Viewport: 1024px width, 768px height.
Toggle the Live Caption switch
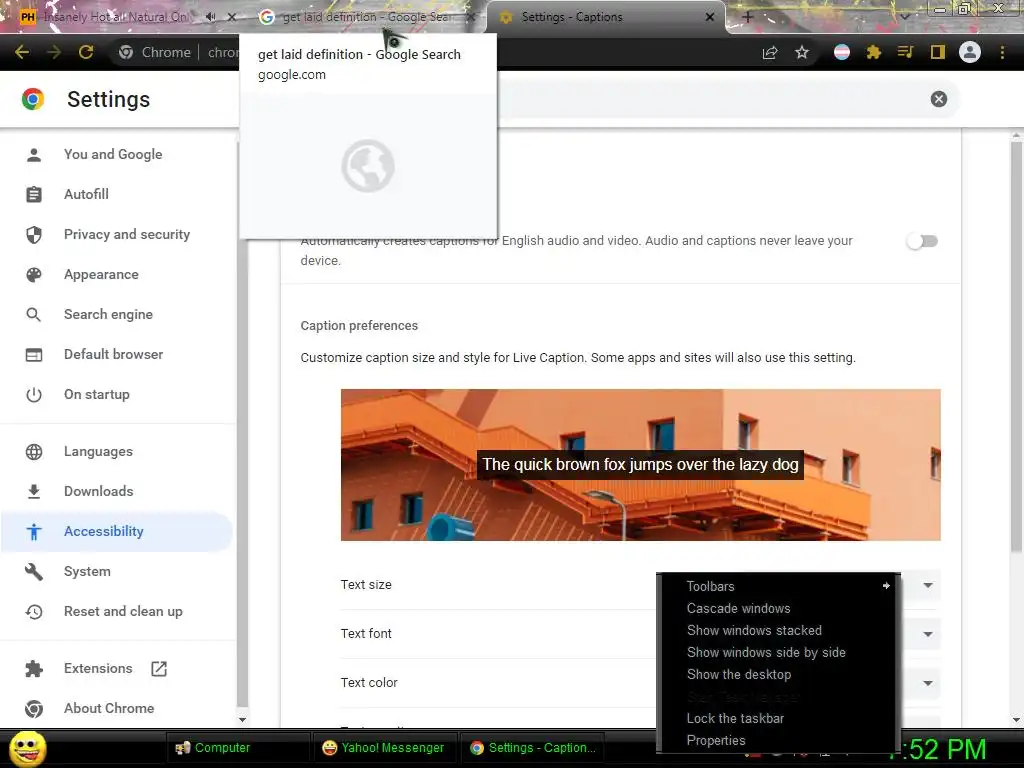click(x=922, y=242)
